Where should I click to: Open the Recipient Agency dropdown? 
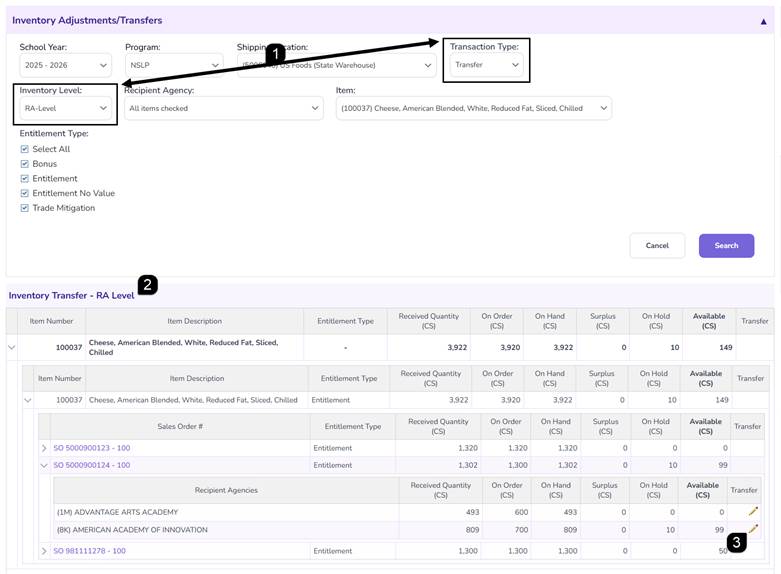pos(224,108)
